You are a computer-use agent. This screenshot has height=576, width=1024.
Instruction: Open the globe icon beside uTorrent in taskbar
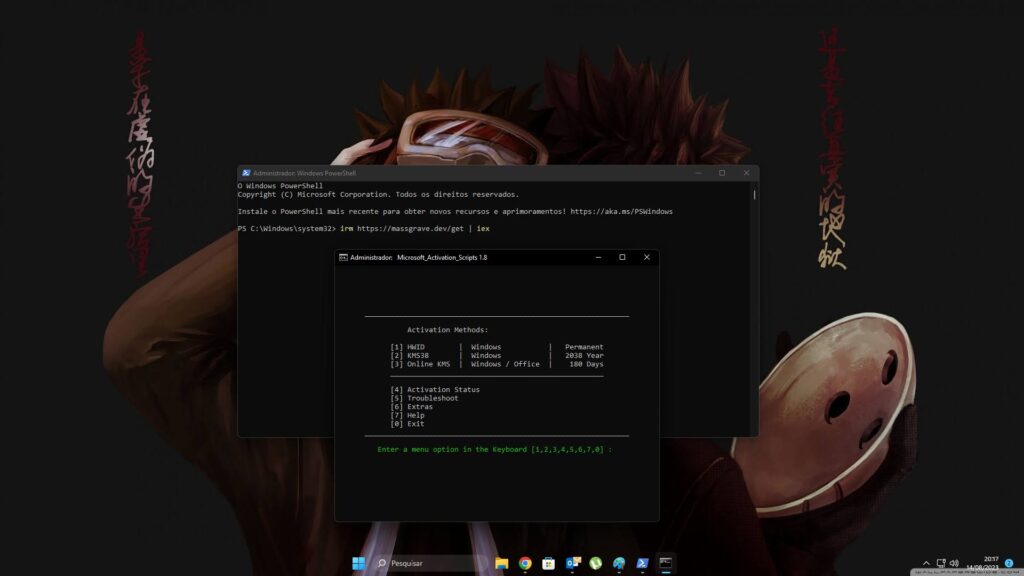[x=619, y=563]
